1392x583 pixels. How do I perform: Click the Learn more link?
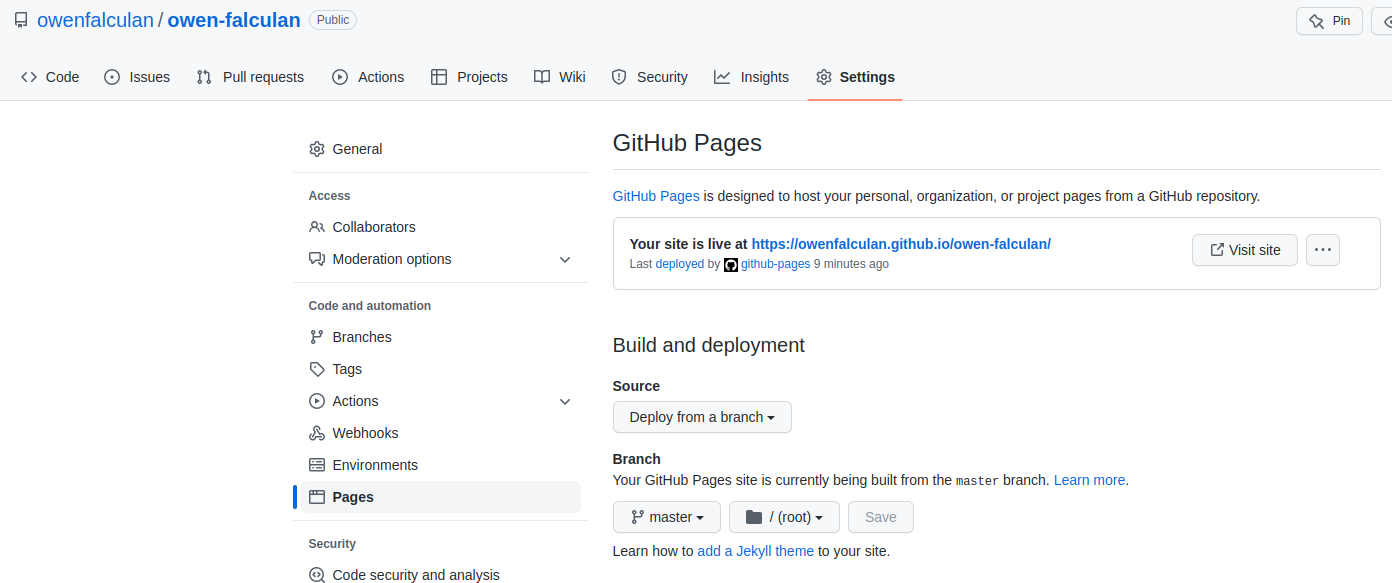[1089, 480]
